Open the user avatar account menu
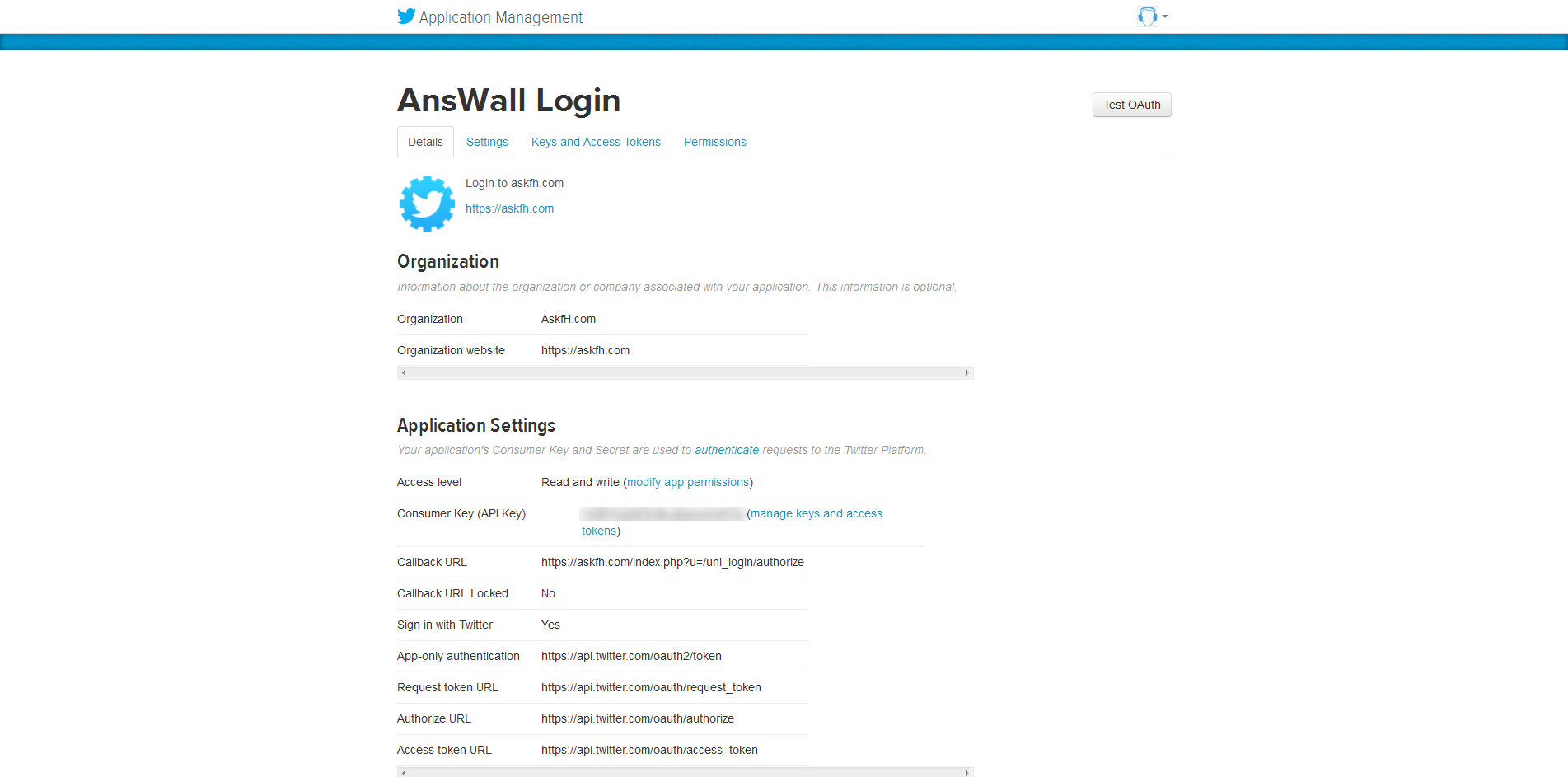The image size is (1568, 777). [x=1152, y=16]
